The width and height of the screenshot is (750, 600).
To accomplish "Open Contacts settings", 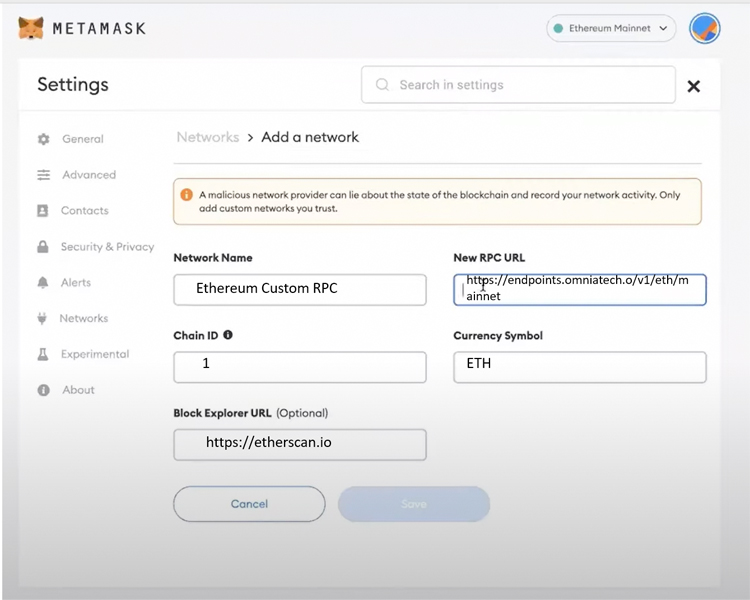I will click(85, 211).
